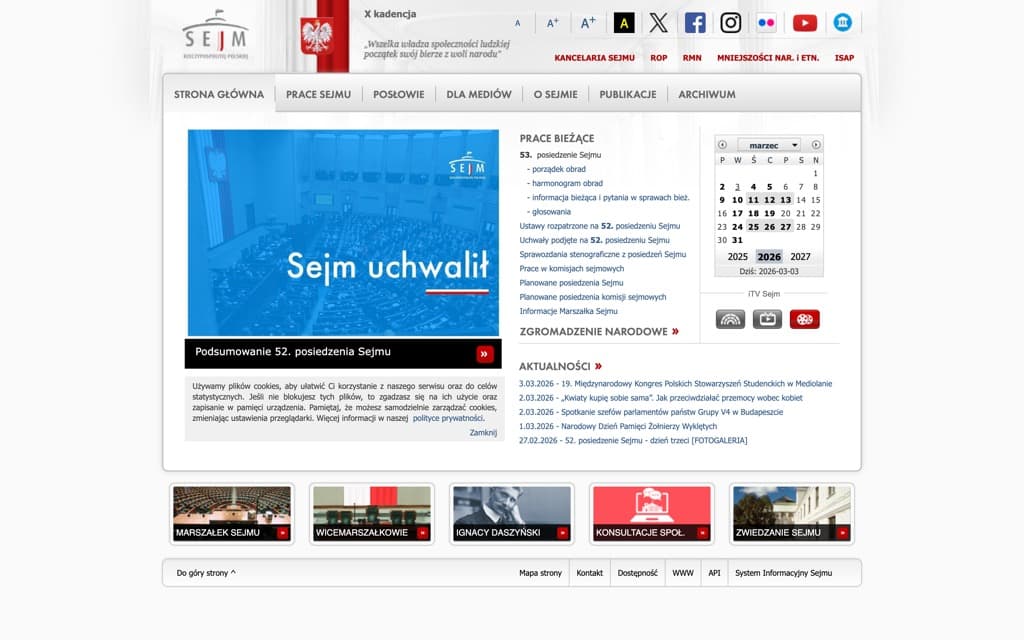The width and height of the screenshot is (1024, 640).
Task: Open the Sejm Flickr gallery
Action: click(768, 22)
